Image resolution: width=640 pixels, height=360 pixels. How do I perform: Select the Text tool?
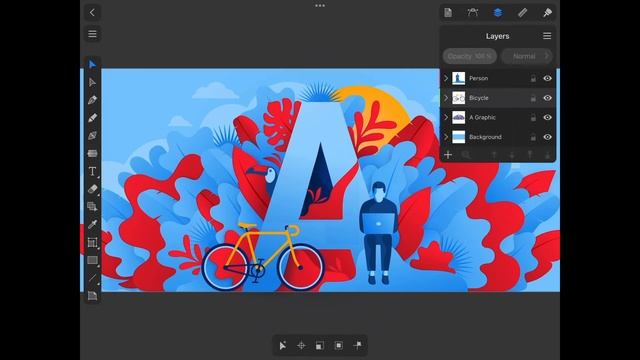(92, 171)
